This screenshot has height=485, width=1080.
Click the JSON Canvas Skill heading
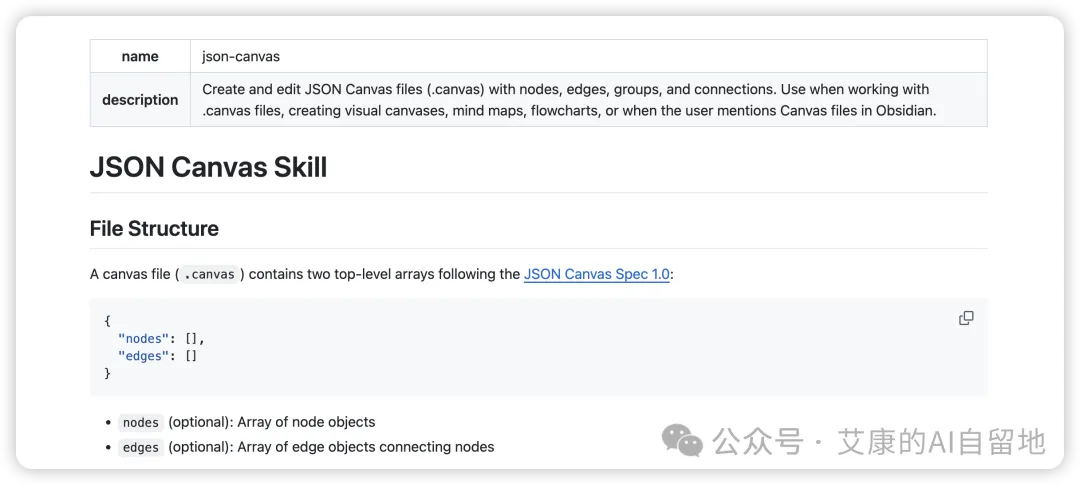[x=208, y=167]
